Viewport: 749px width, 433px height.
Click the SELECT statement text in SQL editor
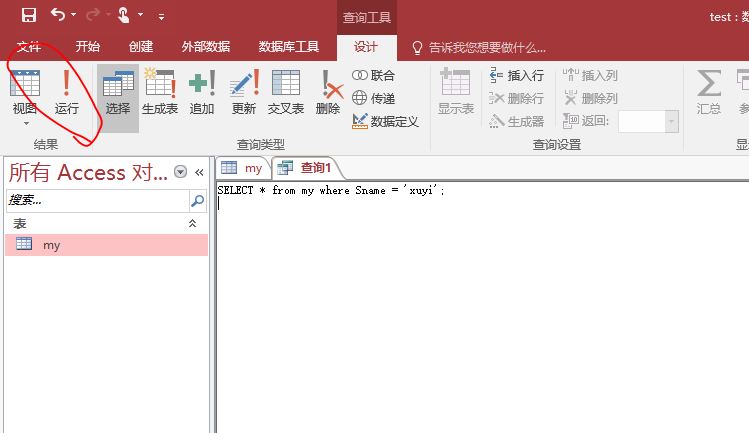click(x=331, y=190)
